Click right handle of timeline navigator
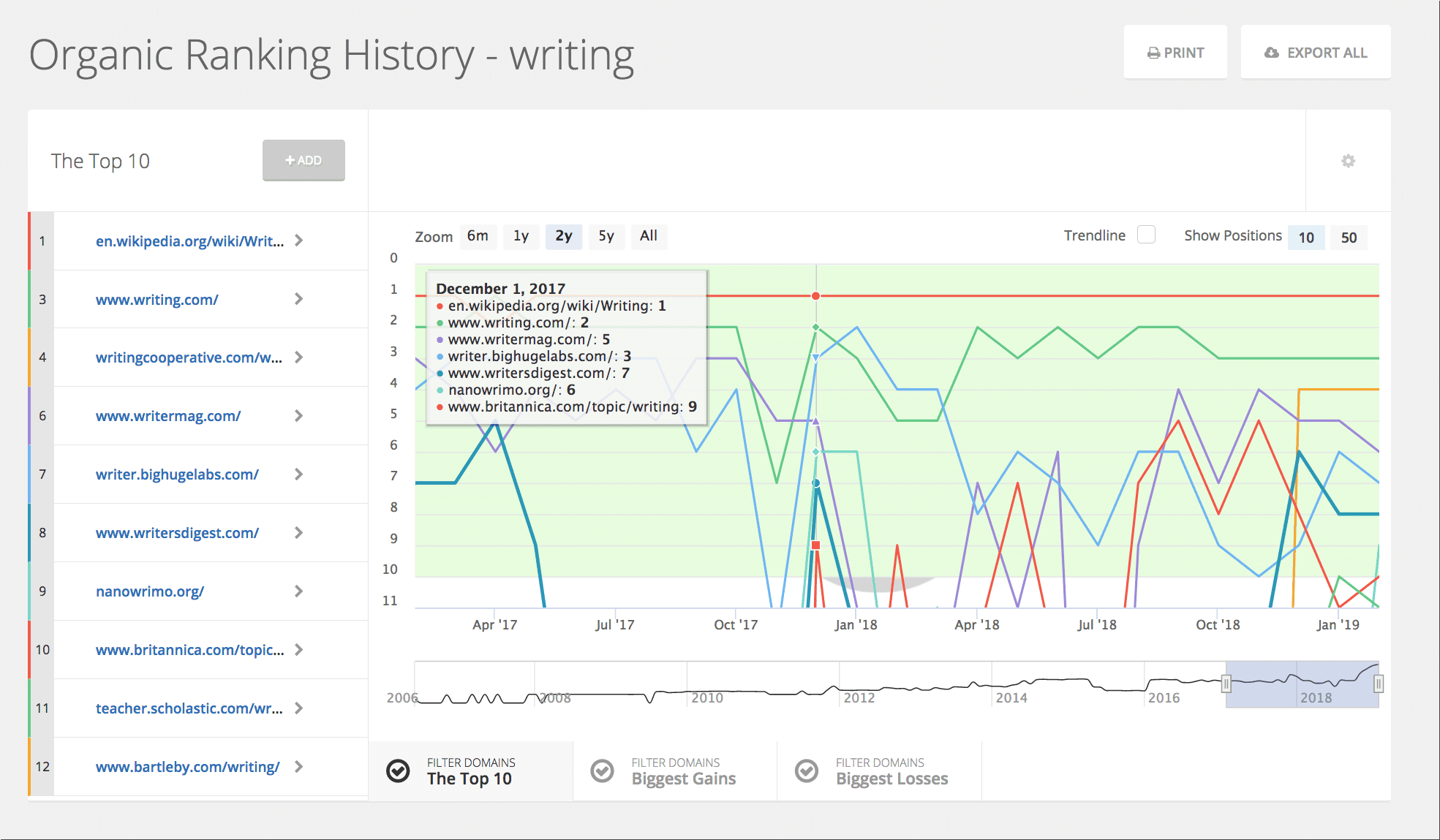The height and width of the screenshot is (840, 1440). pos(1379,684)
